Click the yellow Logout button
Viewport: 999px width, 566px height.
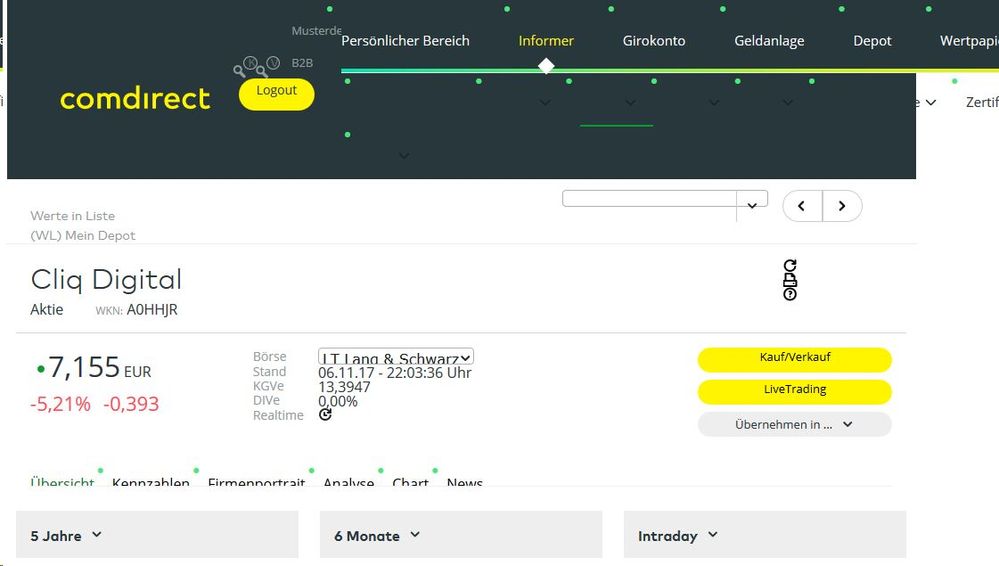(x=276, y=93)
